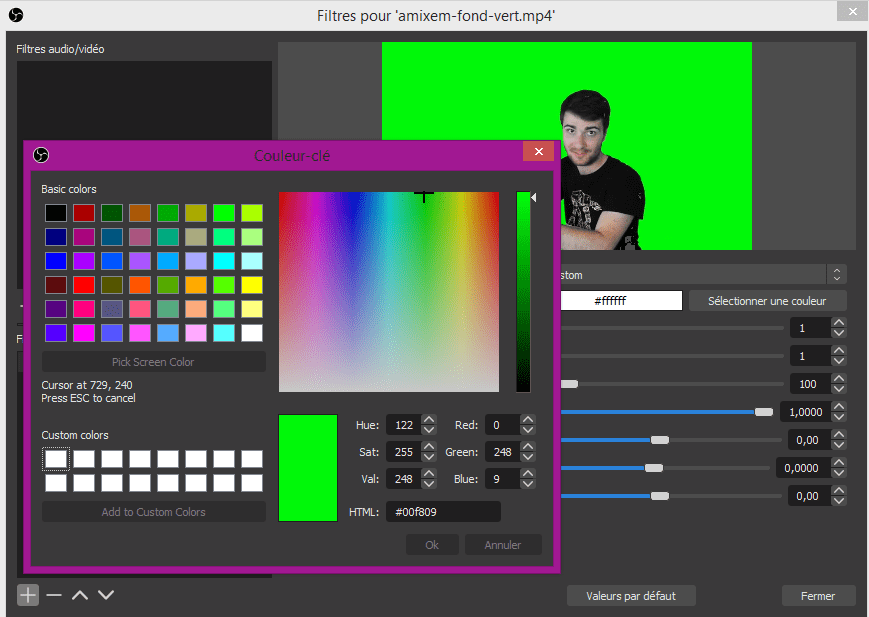Select the black basic color swatch
Image resolution: width=869 pixels, height=617 pixels.
point(56,213)
